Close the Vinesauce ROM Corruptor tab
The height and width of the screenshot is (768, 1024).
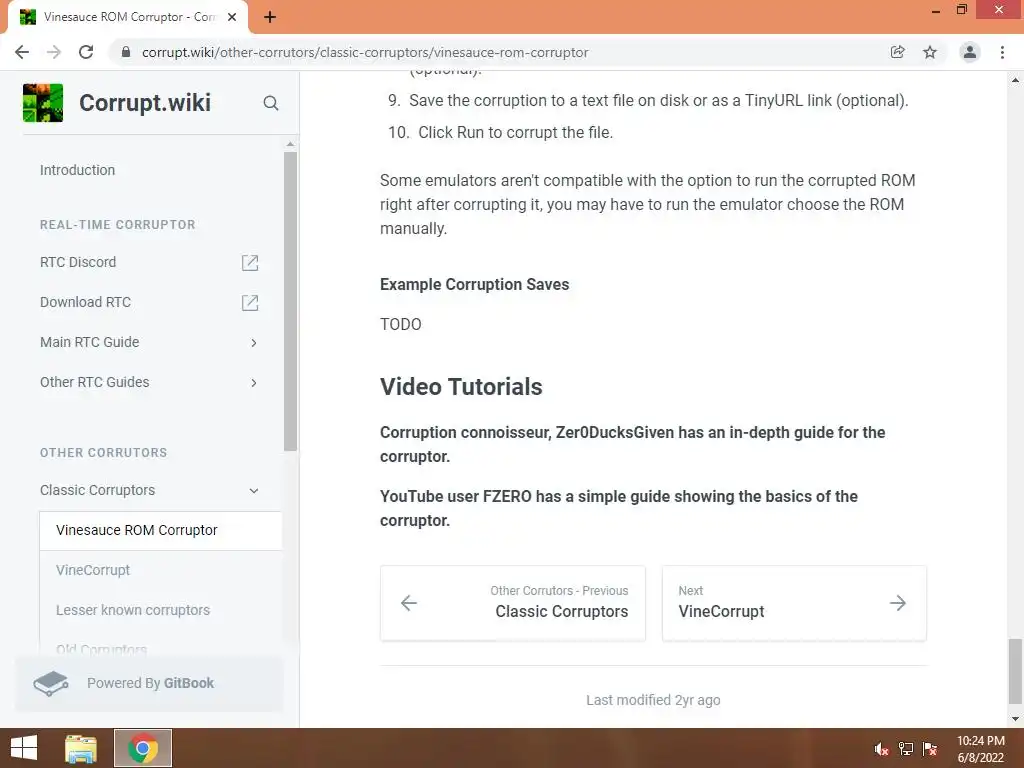(232, 17)
